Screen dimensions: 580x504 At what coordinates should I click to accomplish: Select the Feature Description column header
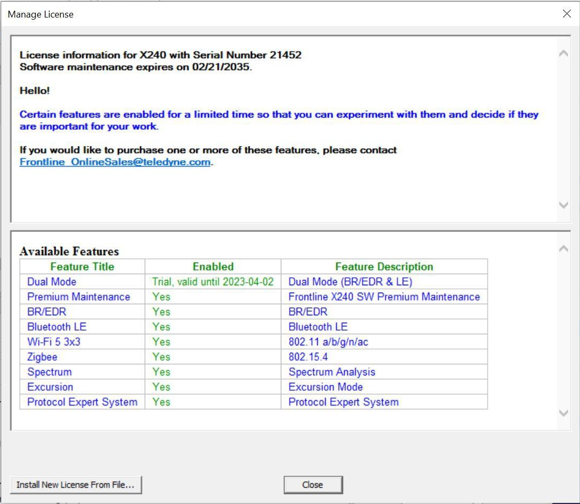(x=384, y=266)
